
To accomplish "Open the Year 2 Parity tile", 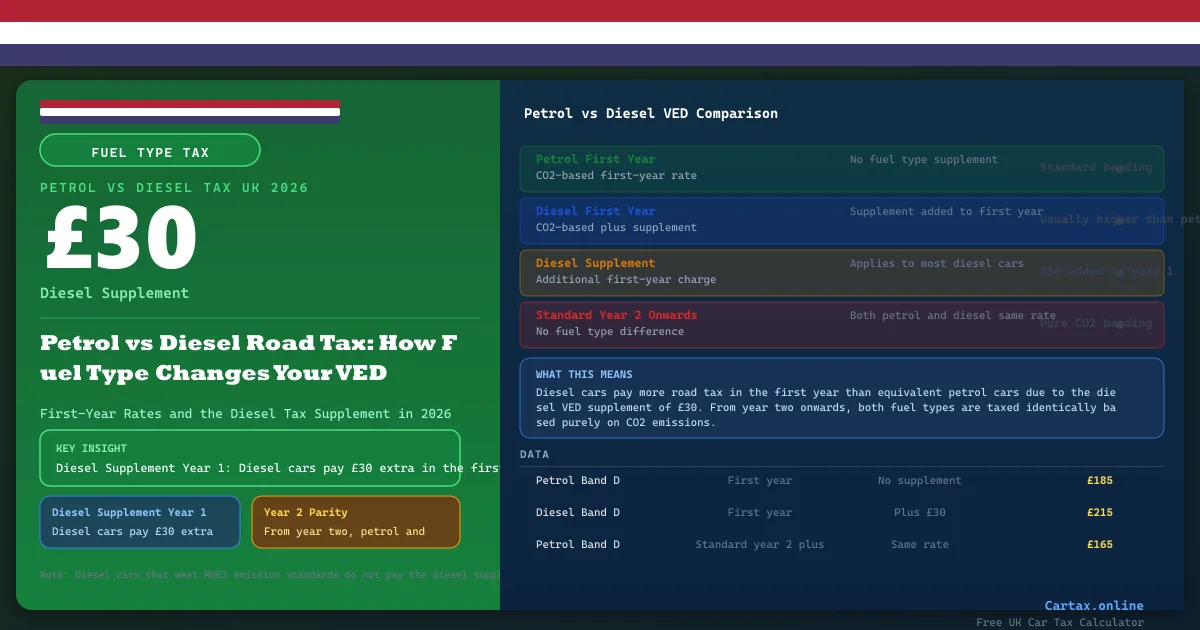I will point(355,522).
